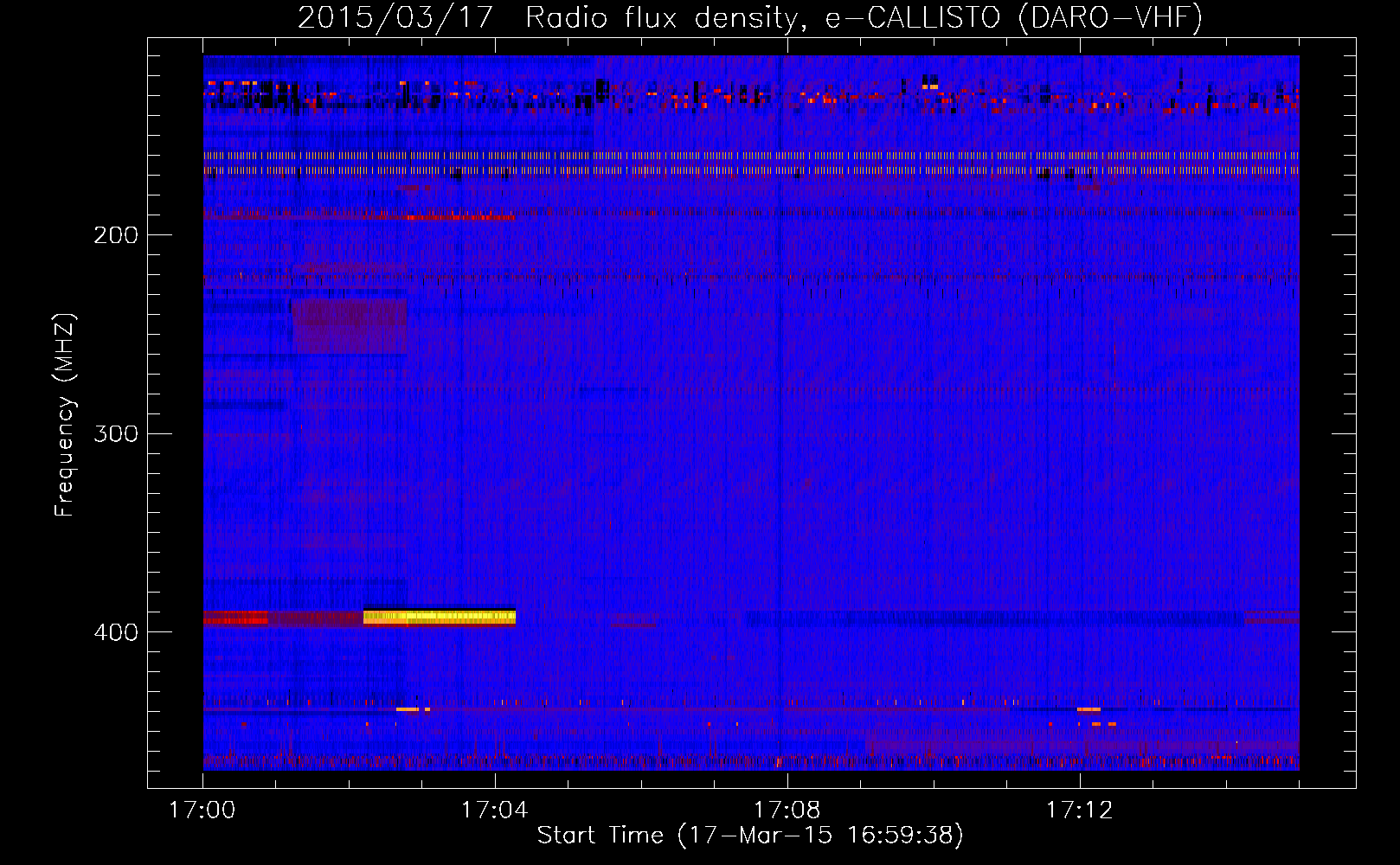Click the plot title '2015/03/17 Radio flux density, e-CALLISTO (DARO-VHF)'
This screenshot has height=865, width=1400.
click(750, 17)
